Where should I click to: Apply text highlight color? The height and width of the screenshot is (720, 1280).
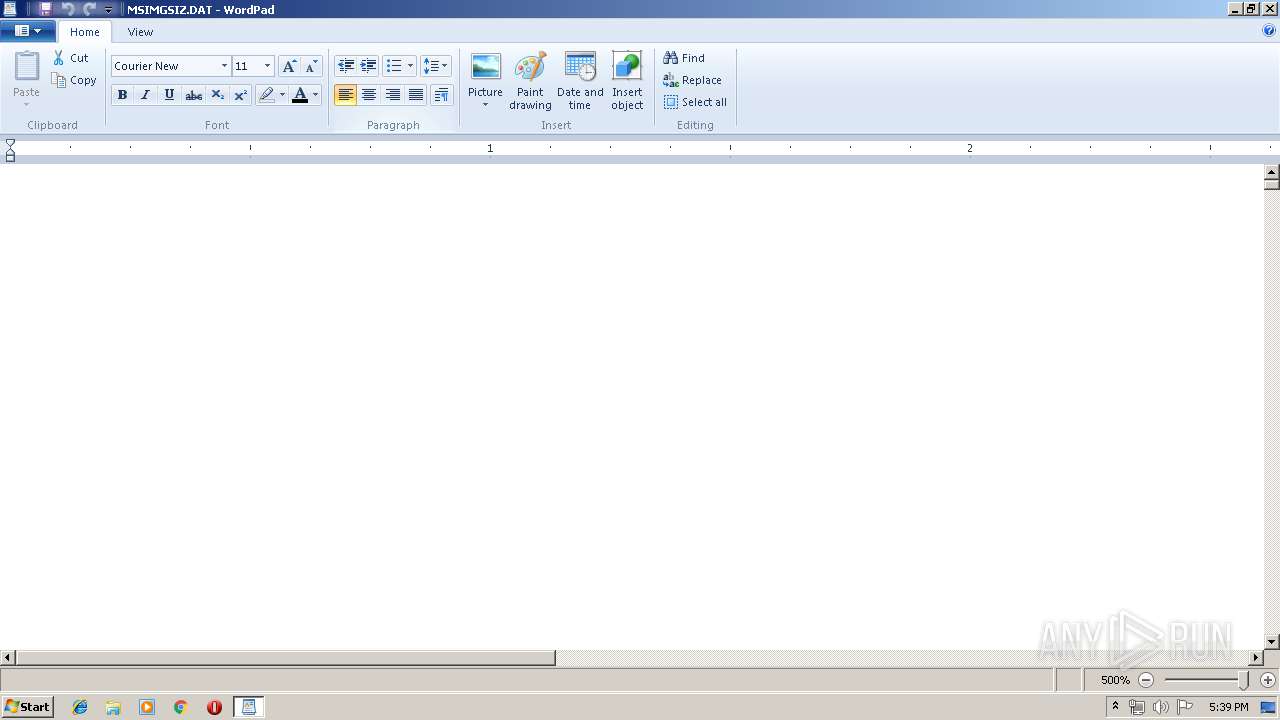pyautogui.click(x=266, y=95)
